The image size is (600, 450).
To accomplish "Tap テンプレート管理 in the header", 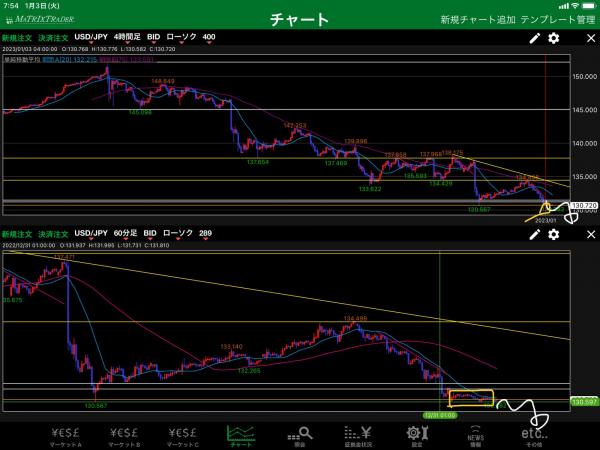I will point(558,20).
